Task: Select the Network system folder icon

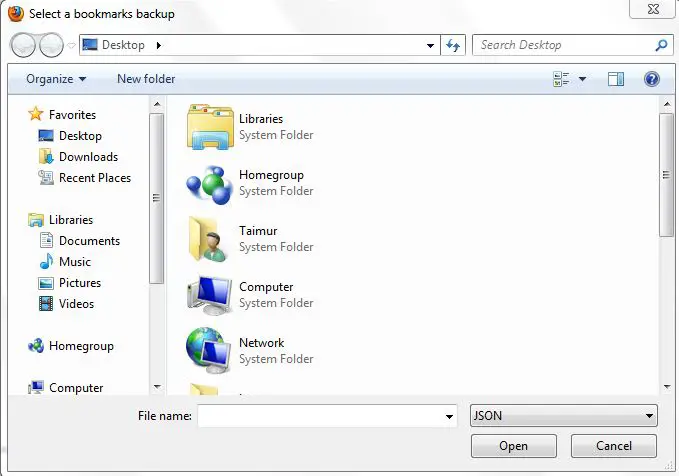Action: [x=209, y=351]
